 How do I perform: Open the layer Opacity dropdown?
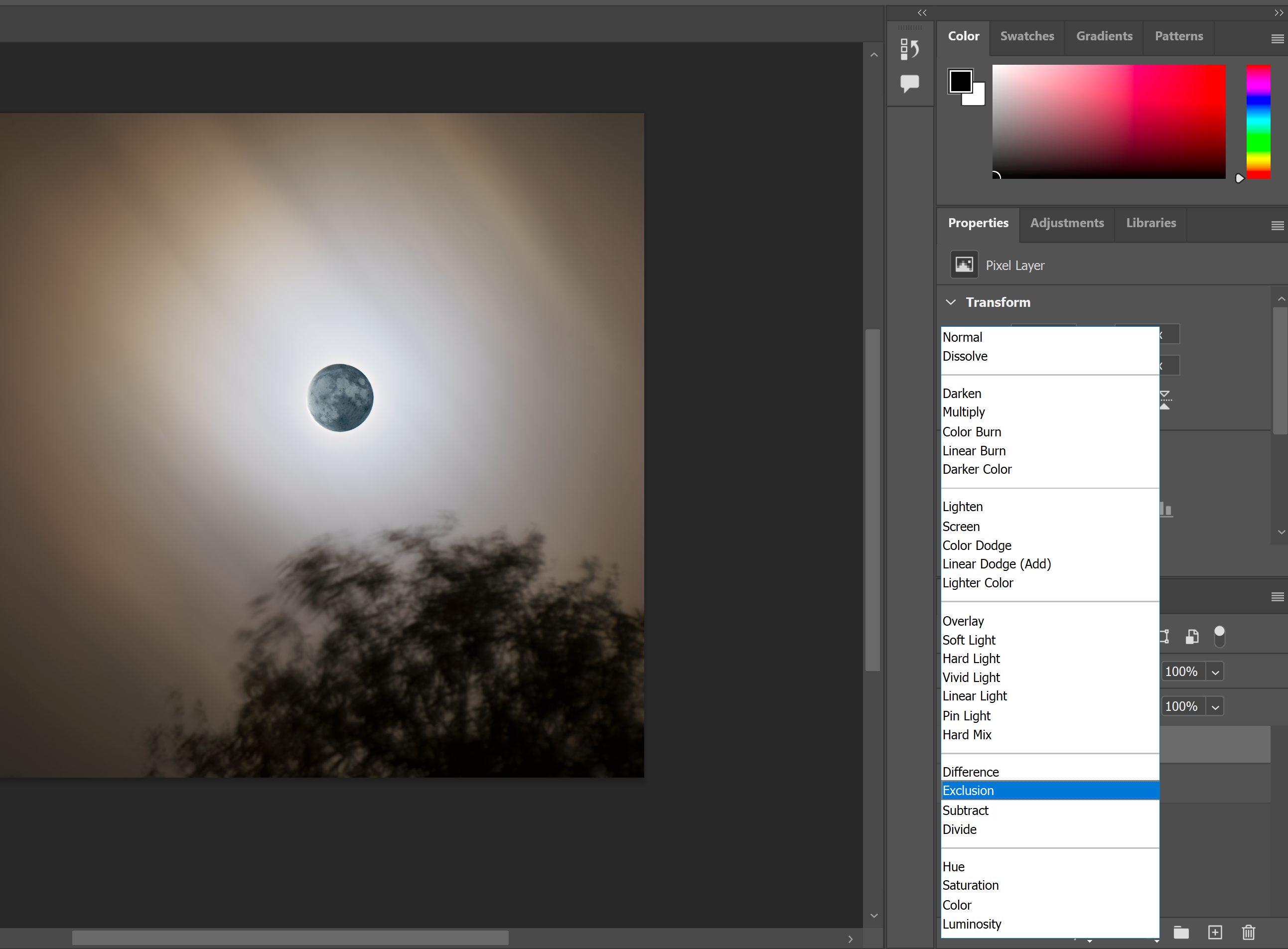coord(1215,671)
